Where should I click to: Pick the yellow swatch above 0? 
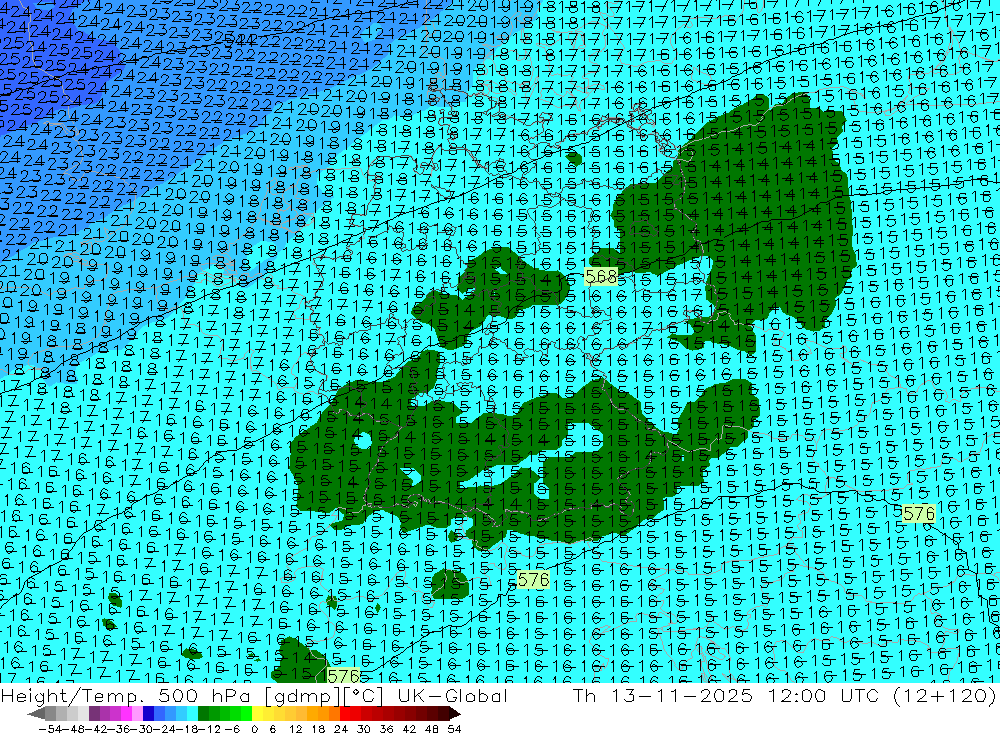click(258, 714)
